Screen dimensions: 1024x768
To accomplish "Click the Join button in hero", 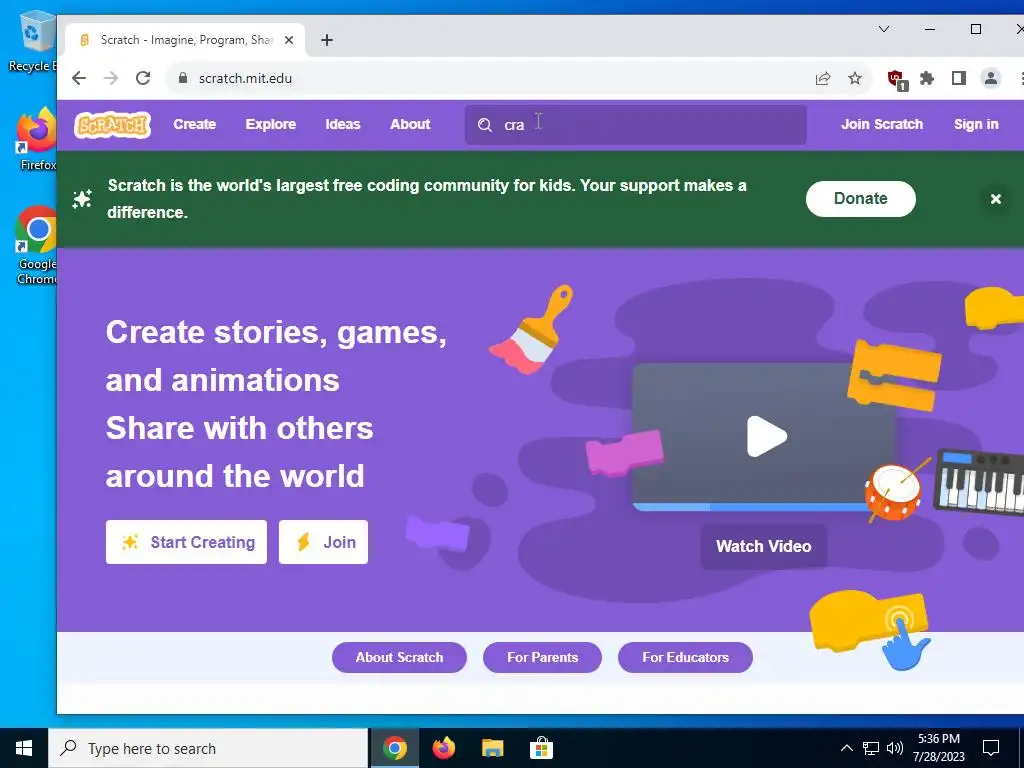I will click(x=323, y=542).
